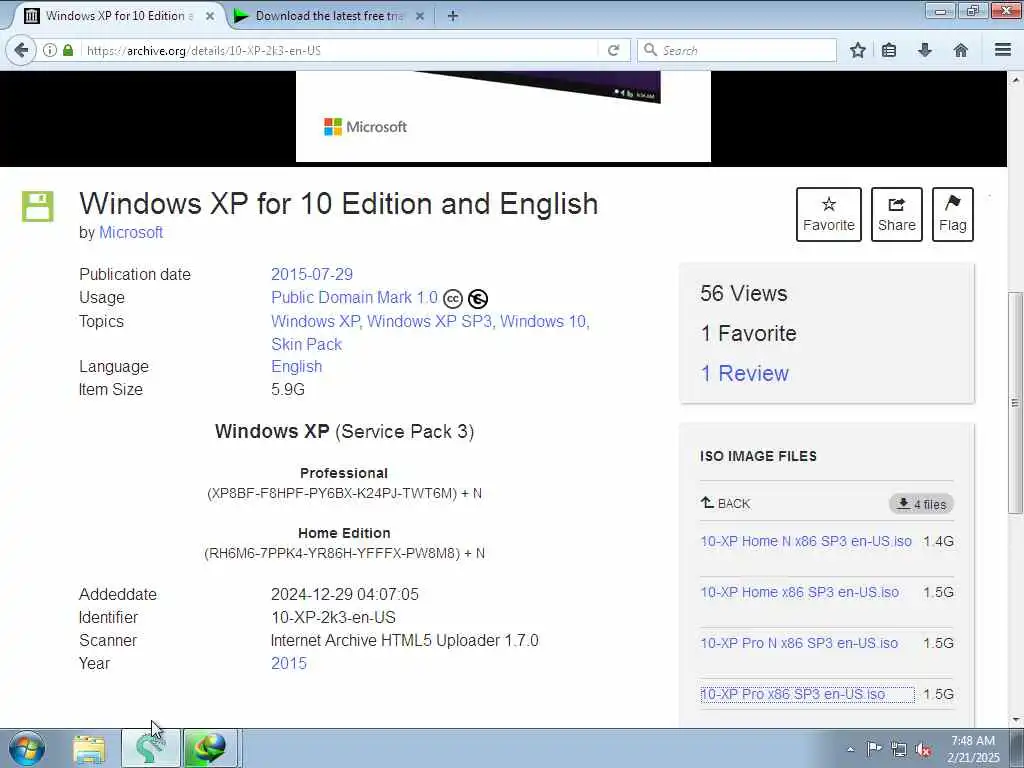Favorite this archive item
The width and height of the screenshot is (1024, 768).
[x=829, y=214]
